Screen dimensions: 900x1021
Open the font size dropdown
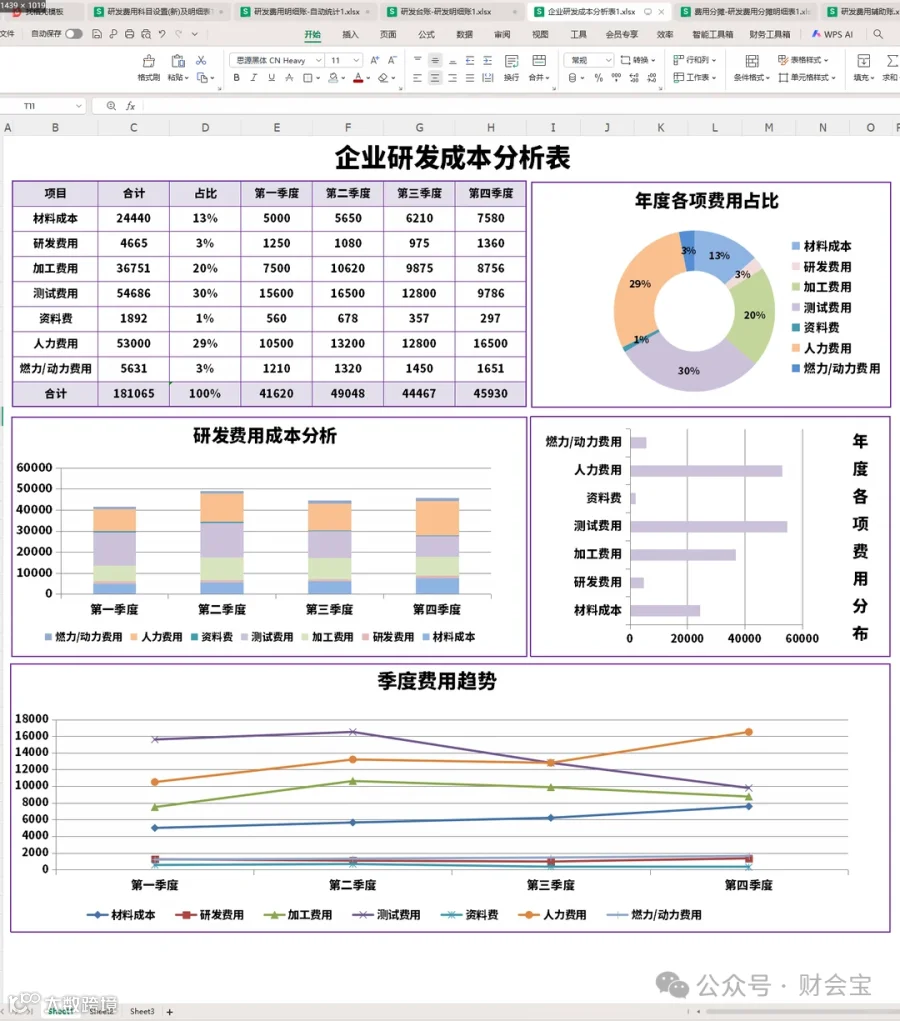356,61
